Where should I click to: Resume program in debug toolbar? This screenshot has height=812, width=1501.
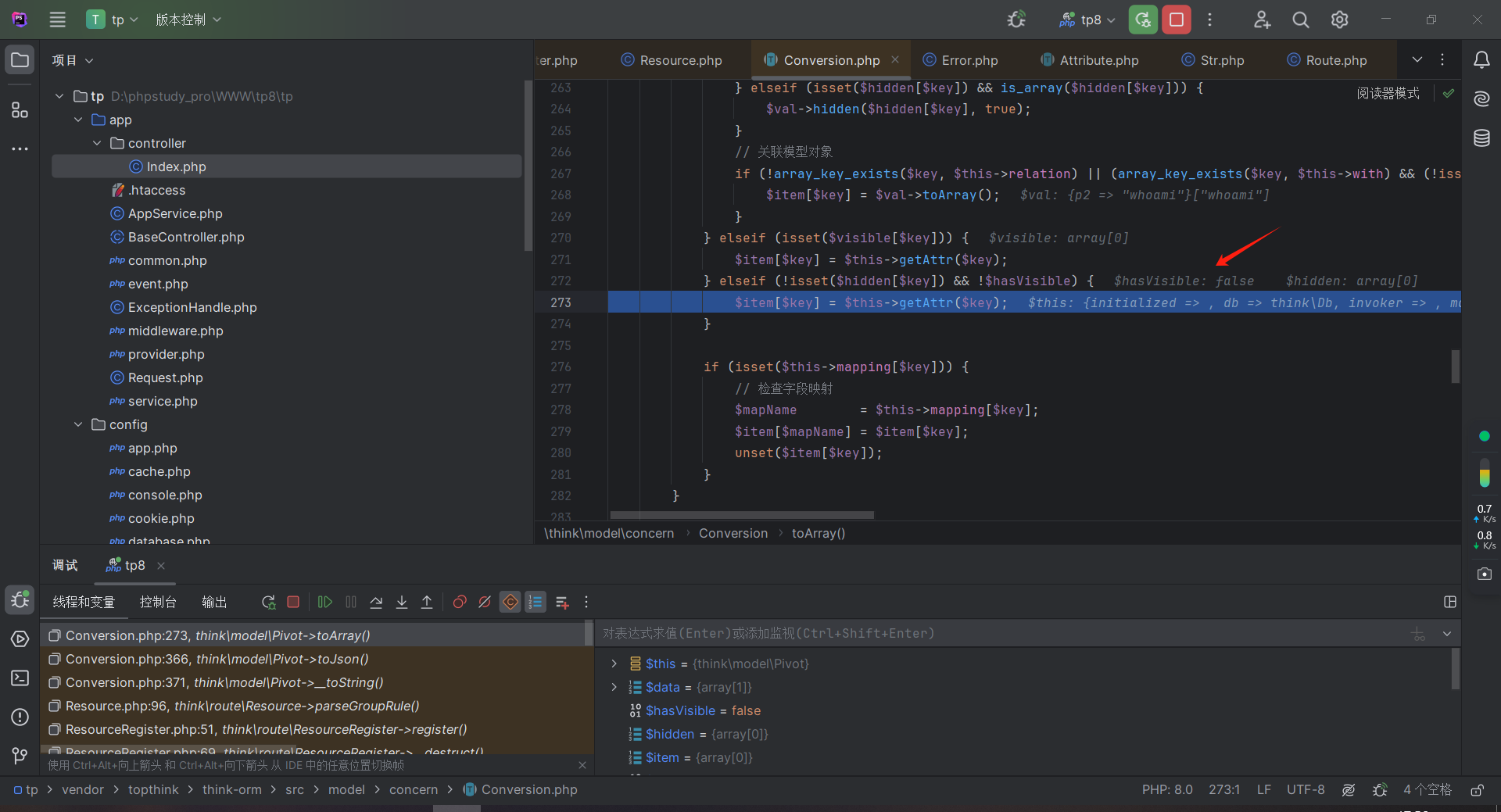click(x=325, y=602)
